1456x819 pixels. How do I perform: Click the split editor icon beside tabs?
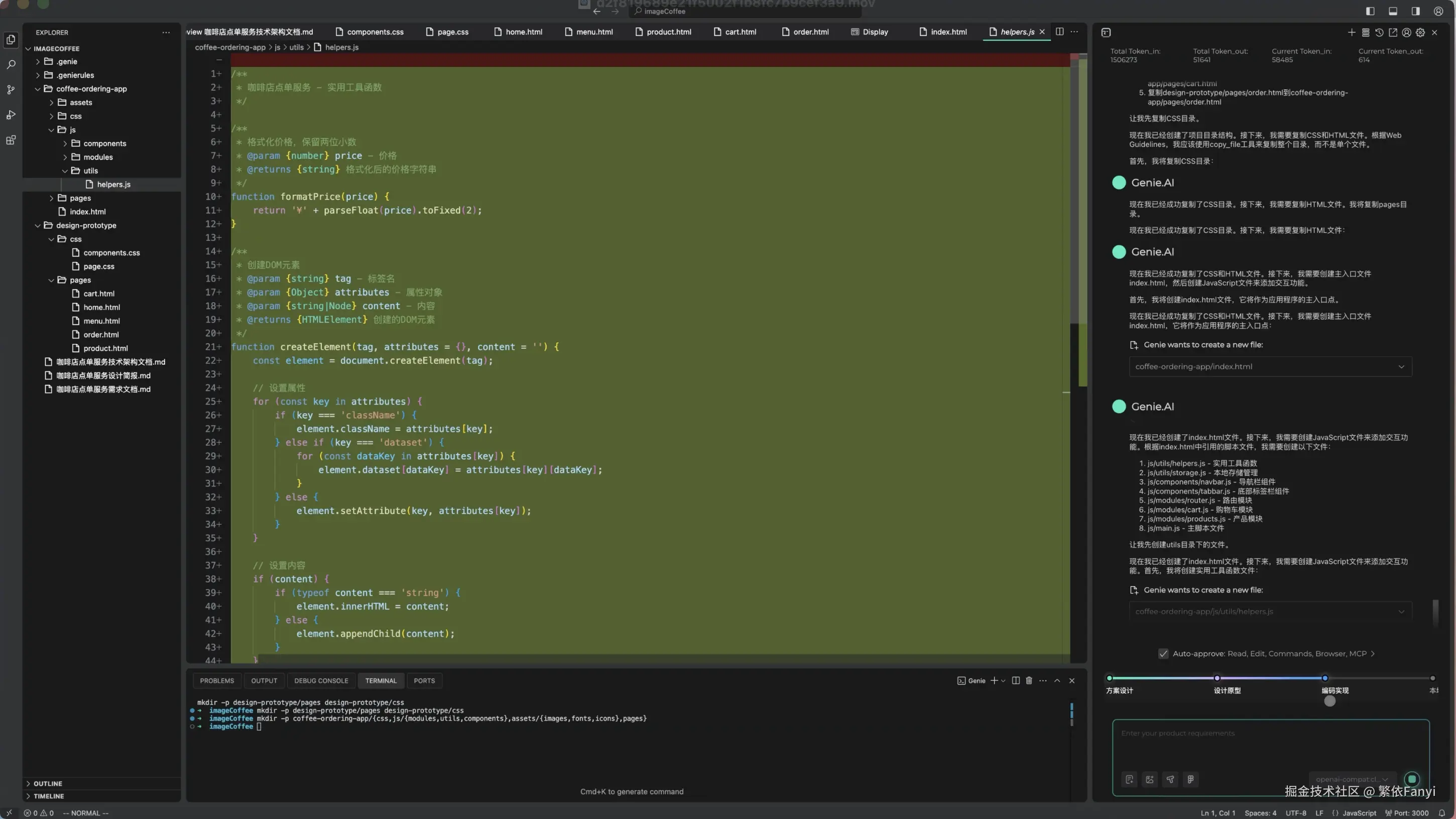(x=1060, y=32)
